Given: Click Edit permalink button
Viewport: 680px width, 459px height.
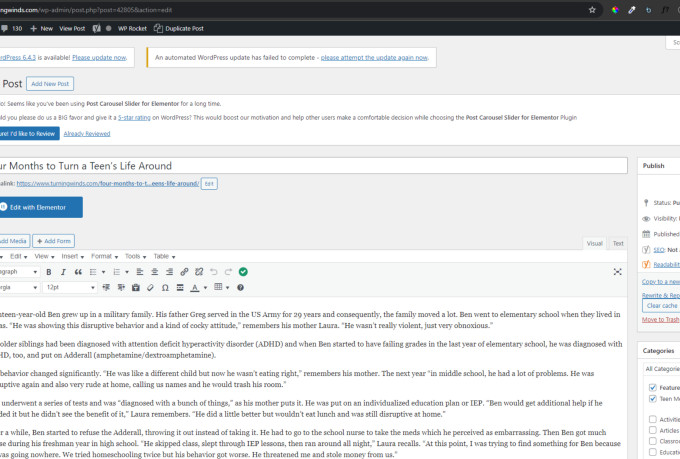Looking at the screenshot, I should click(209, 184).
